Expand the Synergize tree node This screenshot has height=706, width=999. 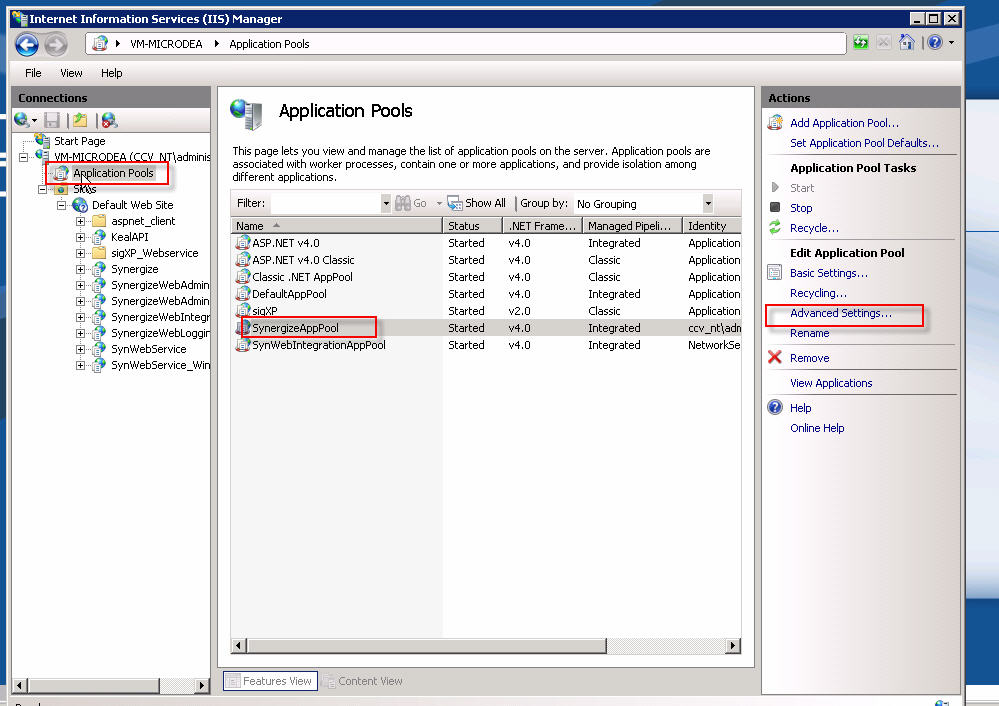(x=80, y=269)
